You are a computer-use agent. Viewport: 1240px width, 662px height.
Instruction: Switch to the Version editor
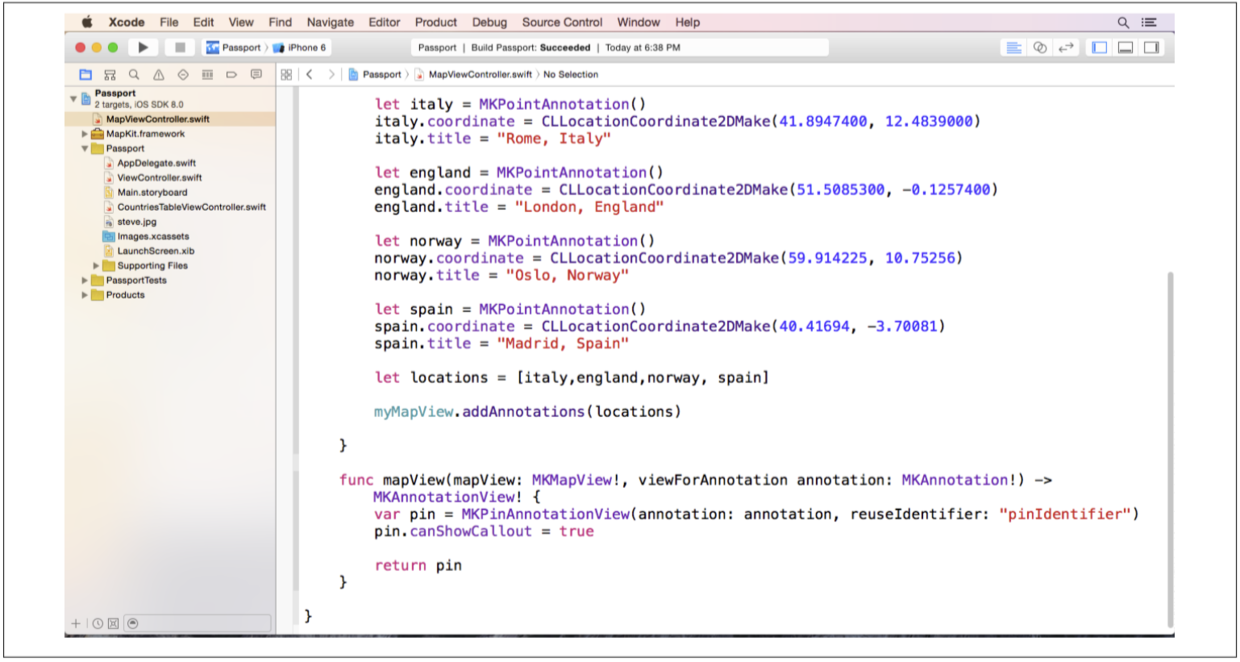[x=1066, y=47]
